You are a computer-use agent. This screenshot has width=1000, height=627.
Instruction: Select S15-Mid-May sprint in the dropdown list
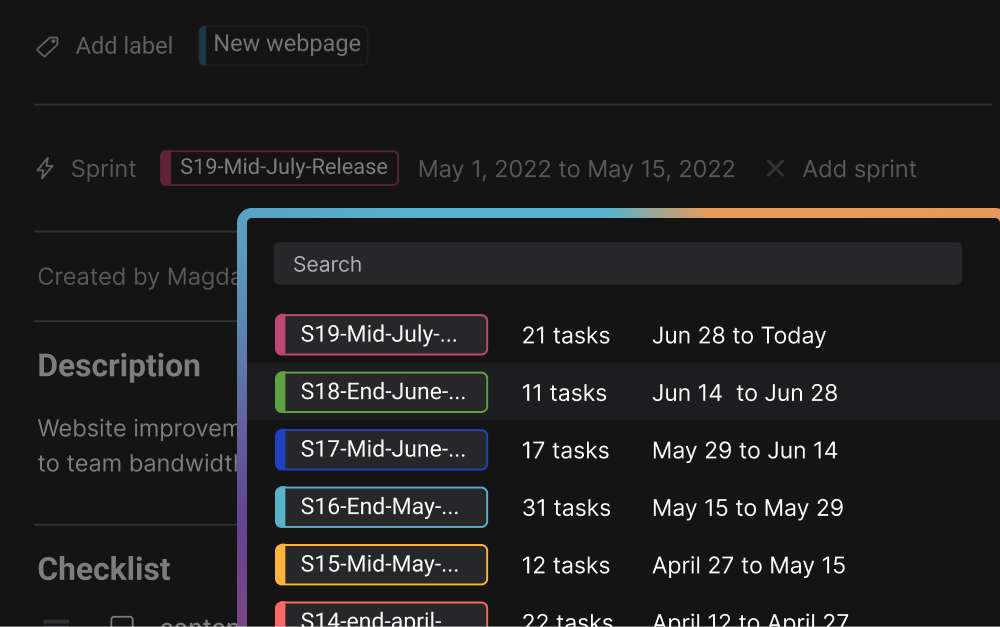click(x=381, y=565)
